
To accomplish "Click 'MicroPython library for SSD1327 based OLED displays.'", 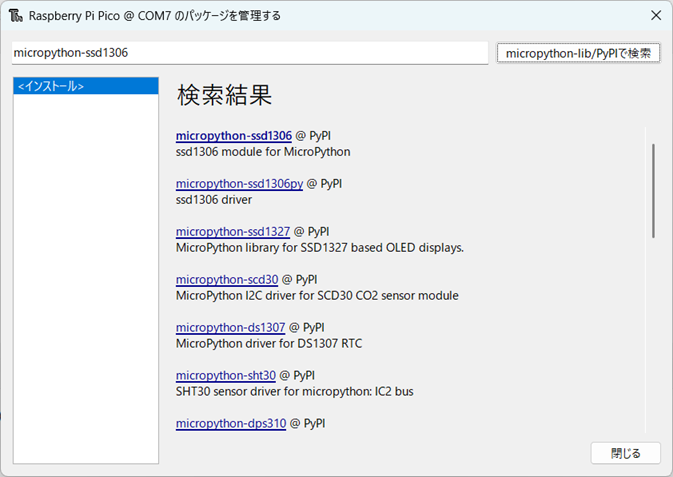I will [320, 248].
